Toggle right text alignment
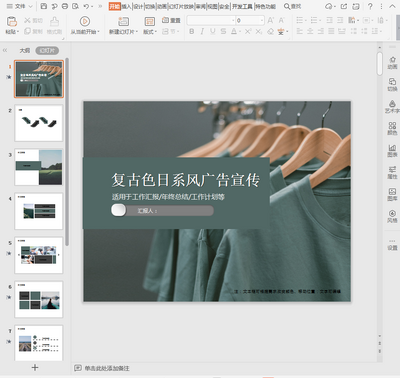The height and width of the screenshot is (378, 400). [x=321, y=31]
